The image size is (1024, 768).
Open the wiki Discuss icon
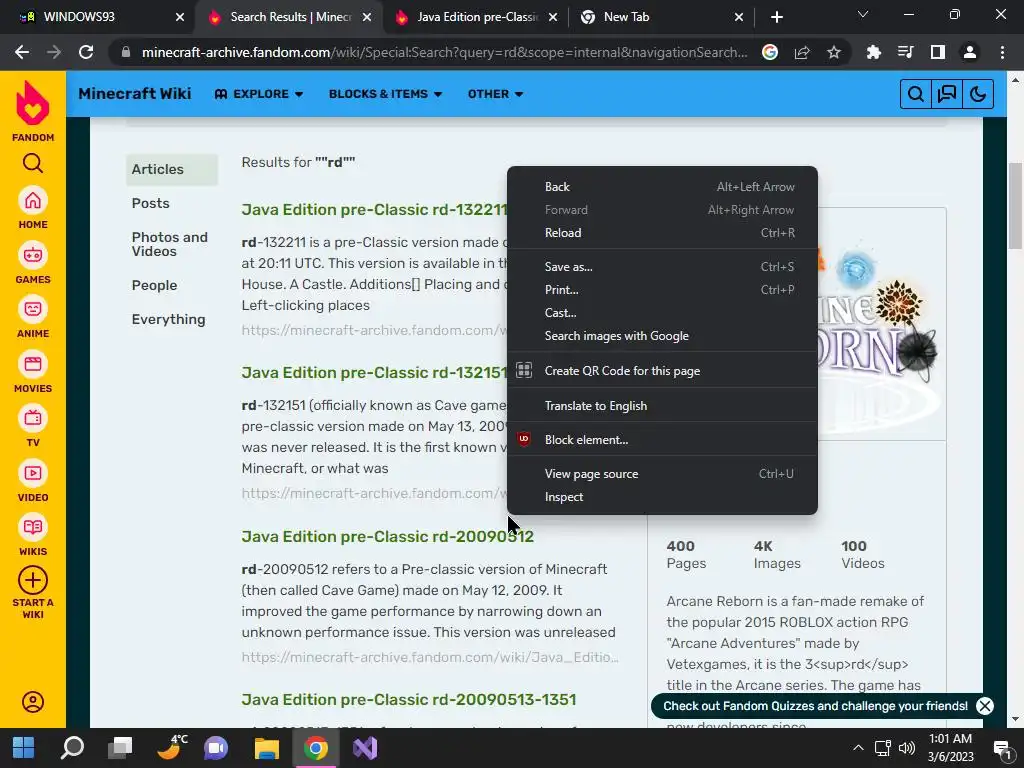point(946,94)
